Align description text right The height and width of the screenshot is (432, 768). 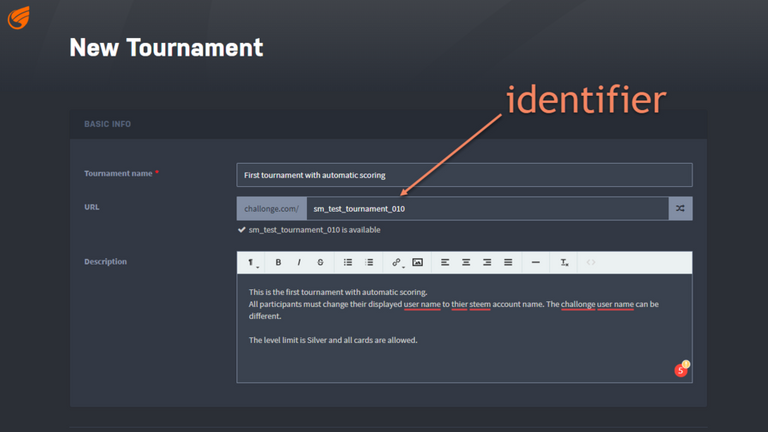(487, 262)
